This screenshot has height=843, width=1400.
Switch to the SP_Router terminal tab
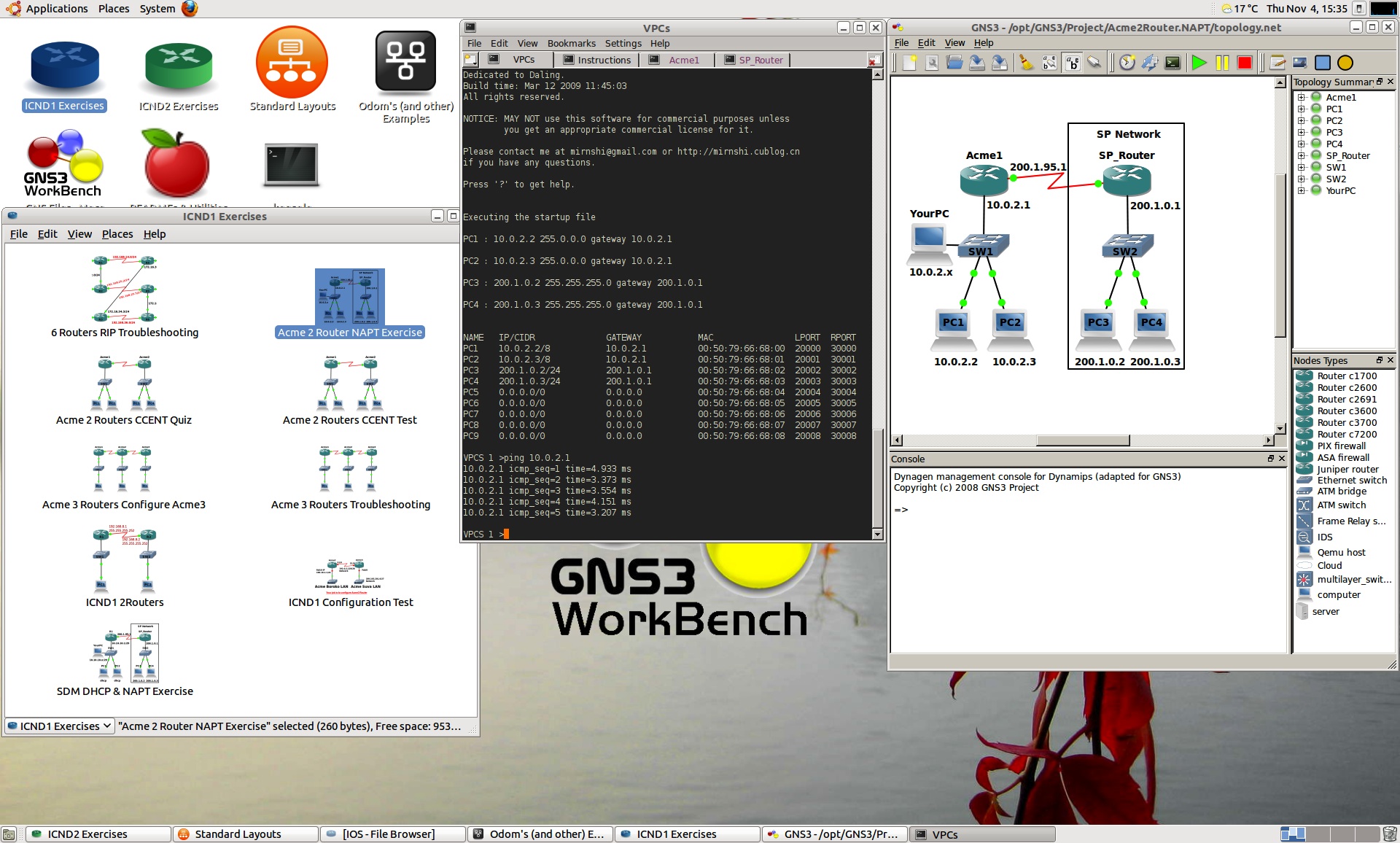[x=761, y=60]
